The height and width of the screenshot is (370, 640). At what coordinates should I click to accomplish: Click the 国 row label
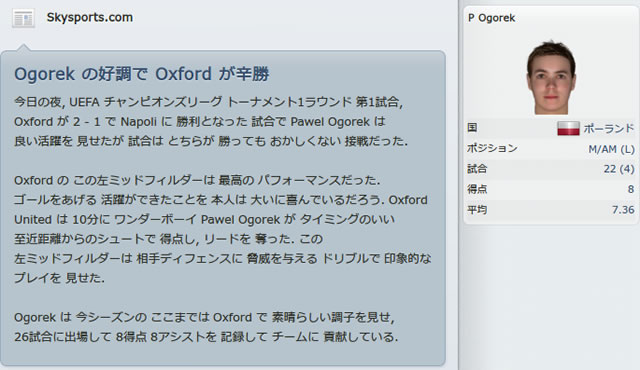[x=472, y=128]
